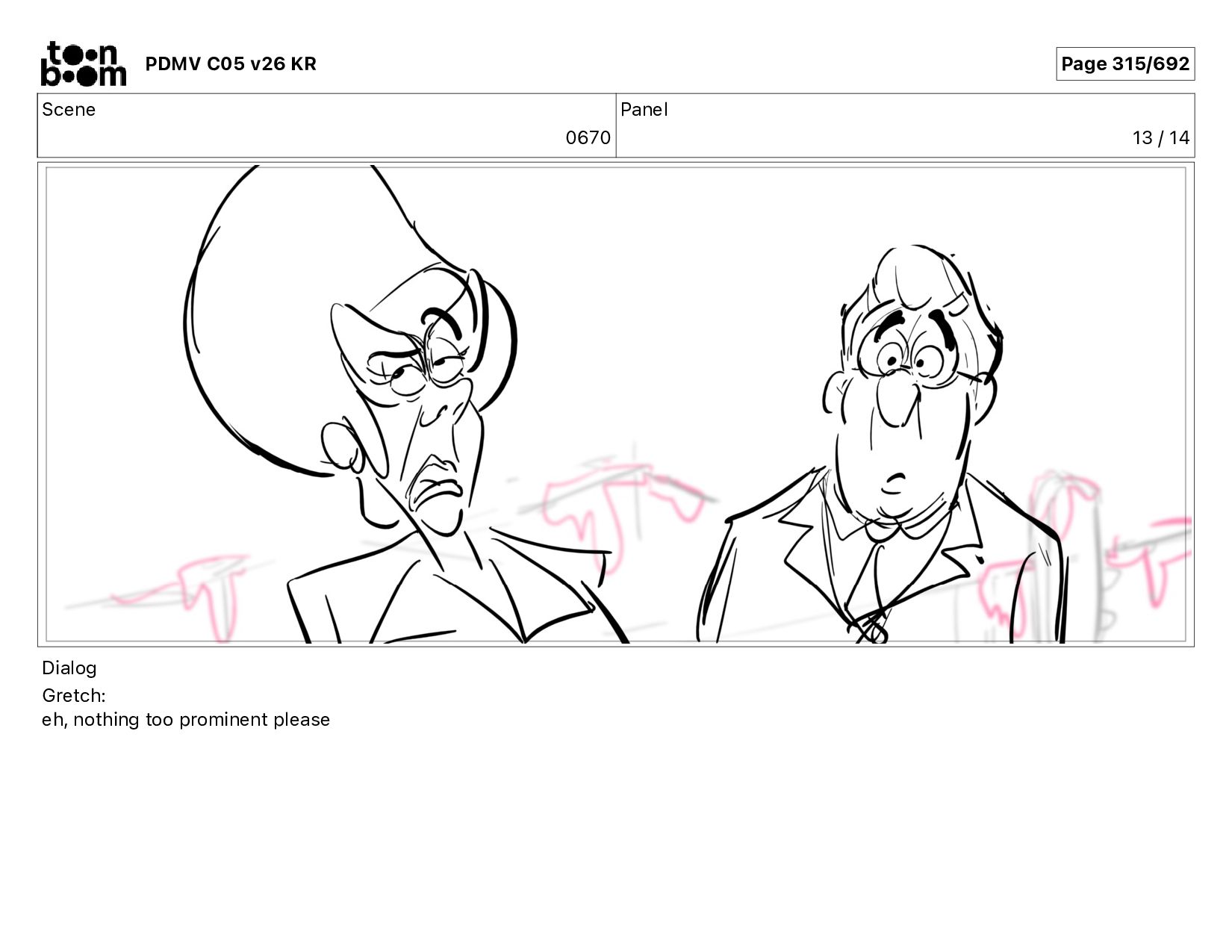1232x952 pixels.
Task: Select the panel count "13 / 14"
Action: pyautogui.click(x=1161, y=137)
